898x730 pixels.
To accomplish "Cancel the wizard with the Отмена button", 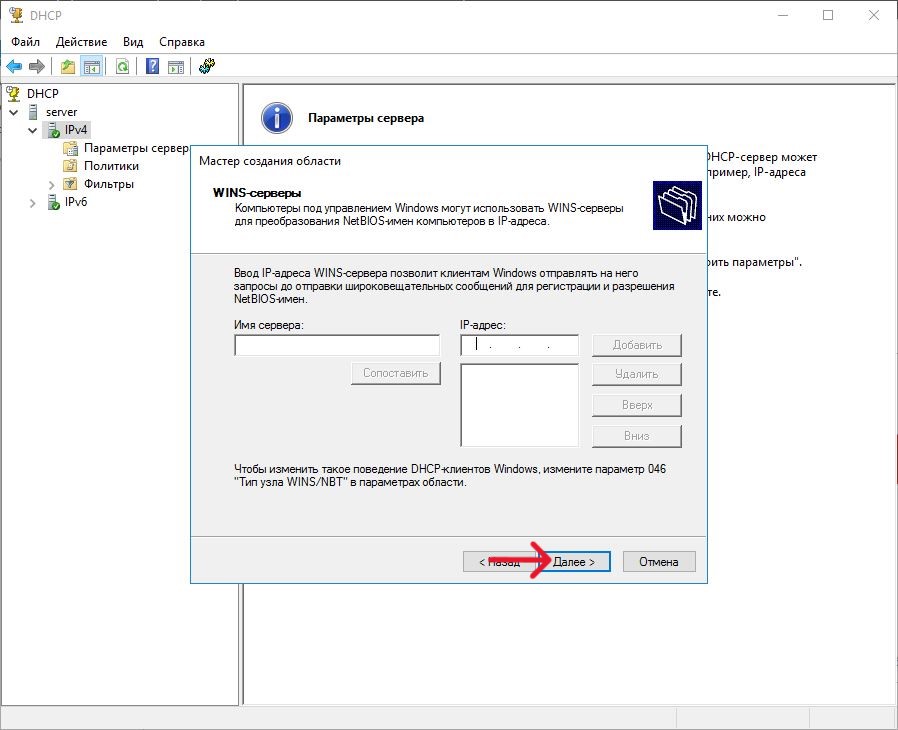I will click(x=658, y=562).
